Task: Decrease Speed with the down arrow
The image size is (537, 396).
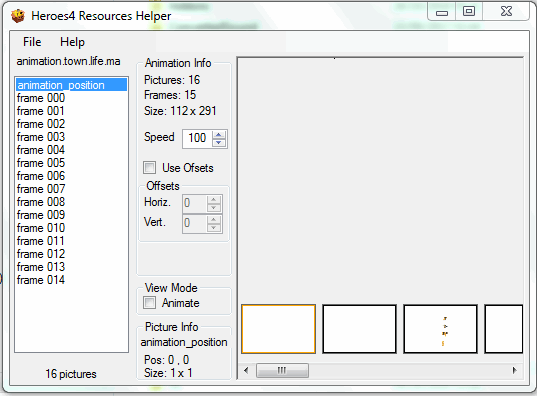Action: coord(219,143)
